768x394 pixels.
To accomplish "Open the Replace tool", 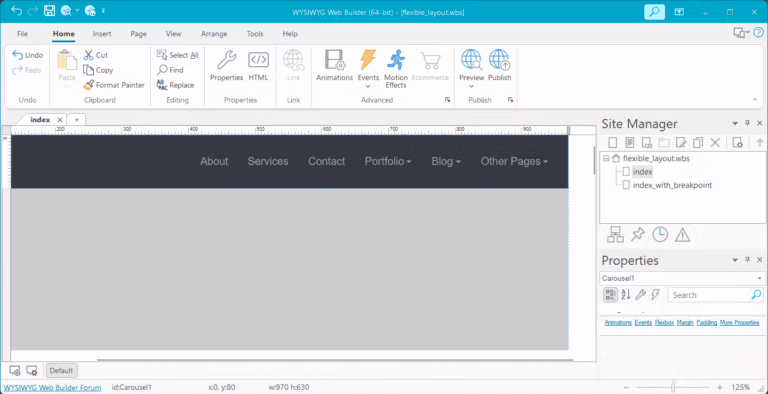I will click(175, 85).
